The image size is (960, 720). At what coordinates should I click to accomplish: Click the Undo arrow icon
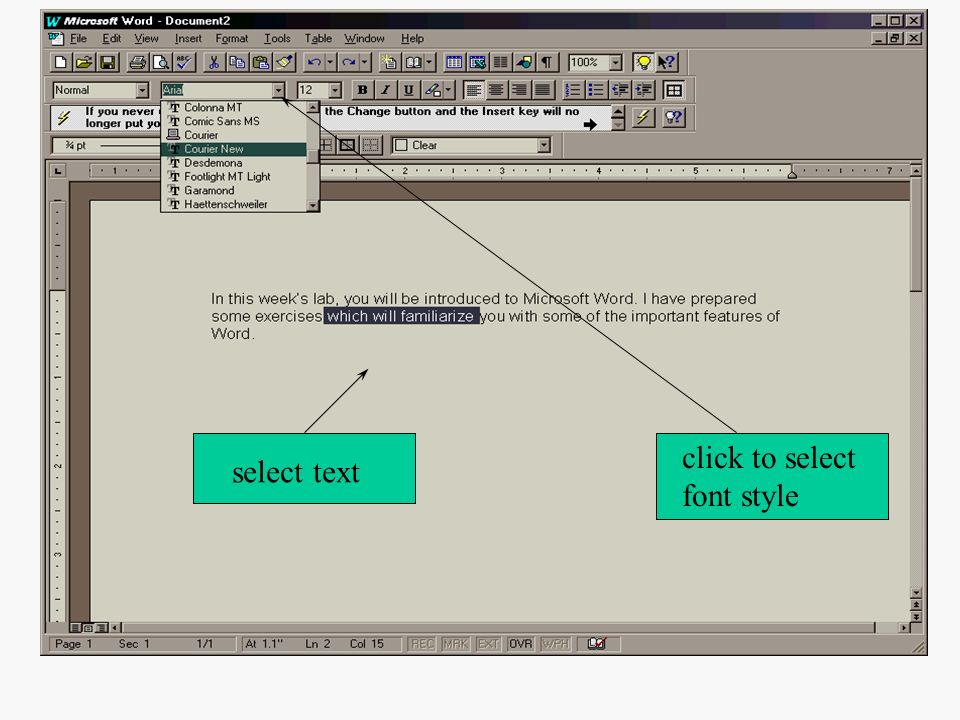pyautogui.click(x=314, y=62)
